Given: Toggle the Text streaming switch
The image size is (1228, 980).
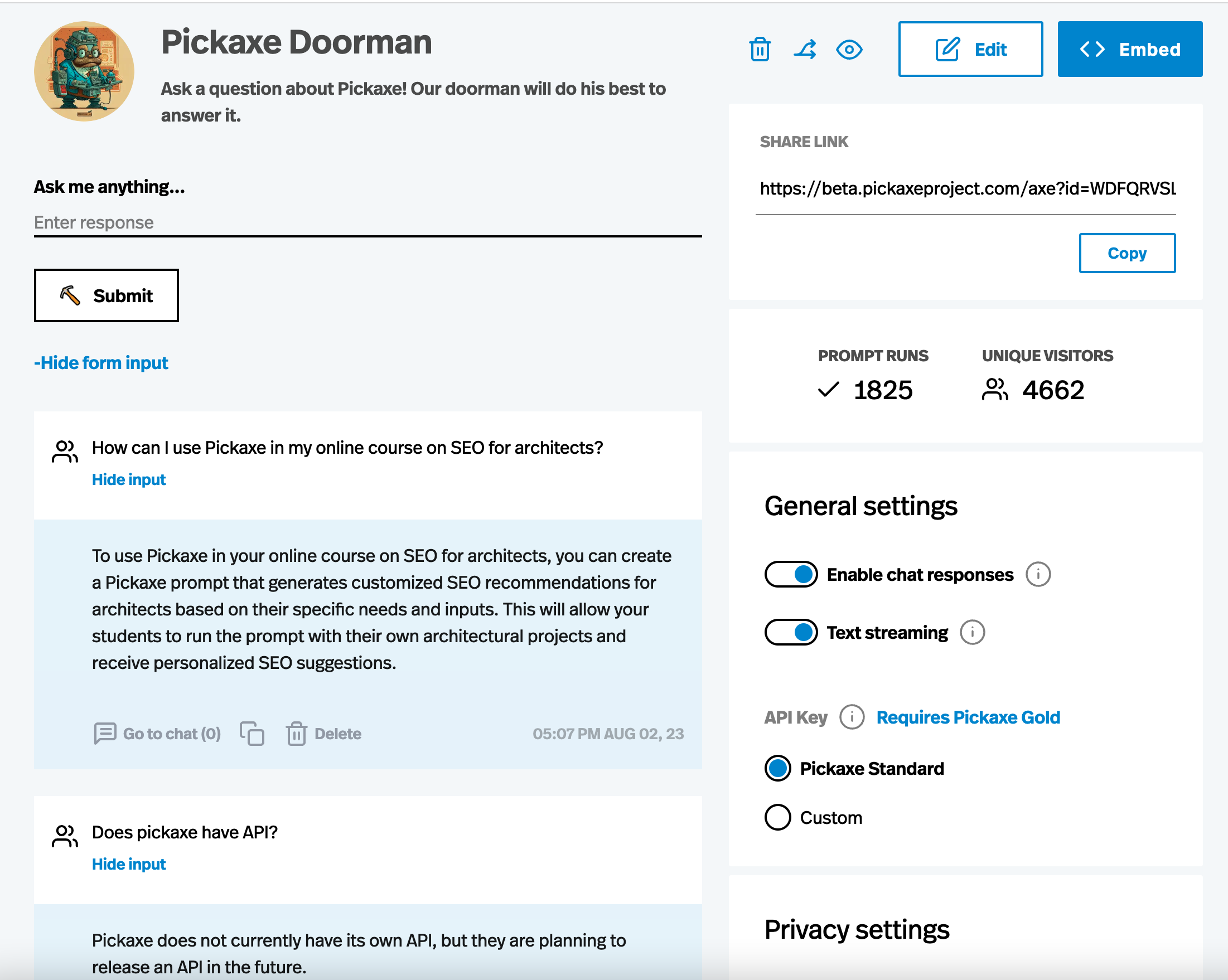Looking at the screenshot, I should click(x=791, y=633).
